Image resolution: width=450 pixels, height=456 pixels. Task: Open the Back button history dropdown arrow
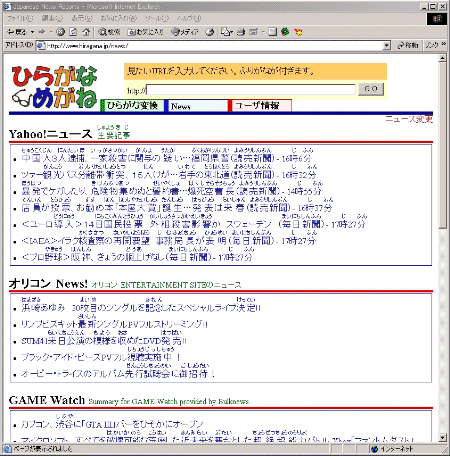click(32, 32)
